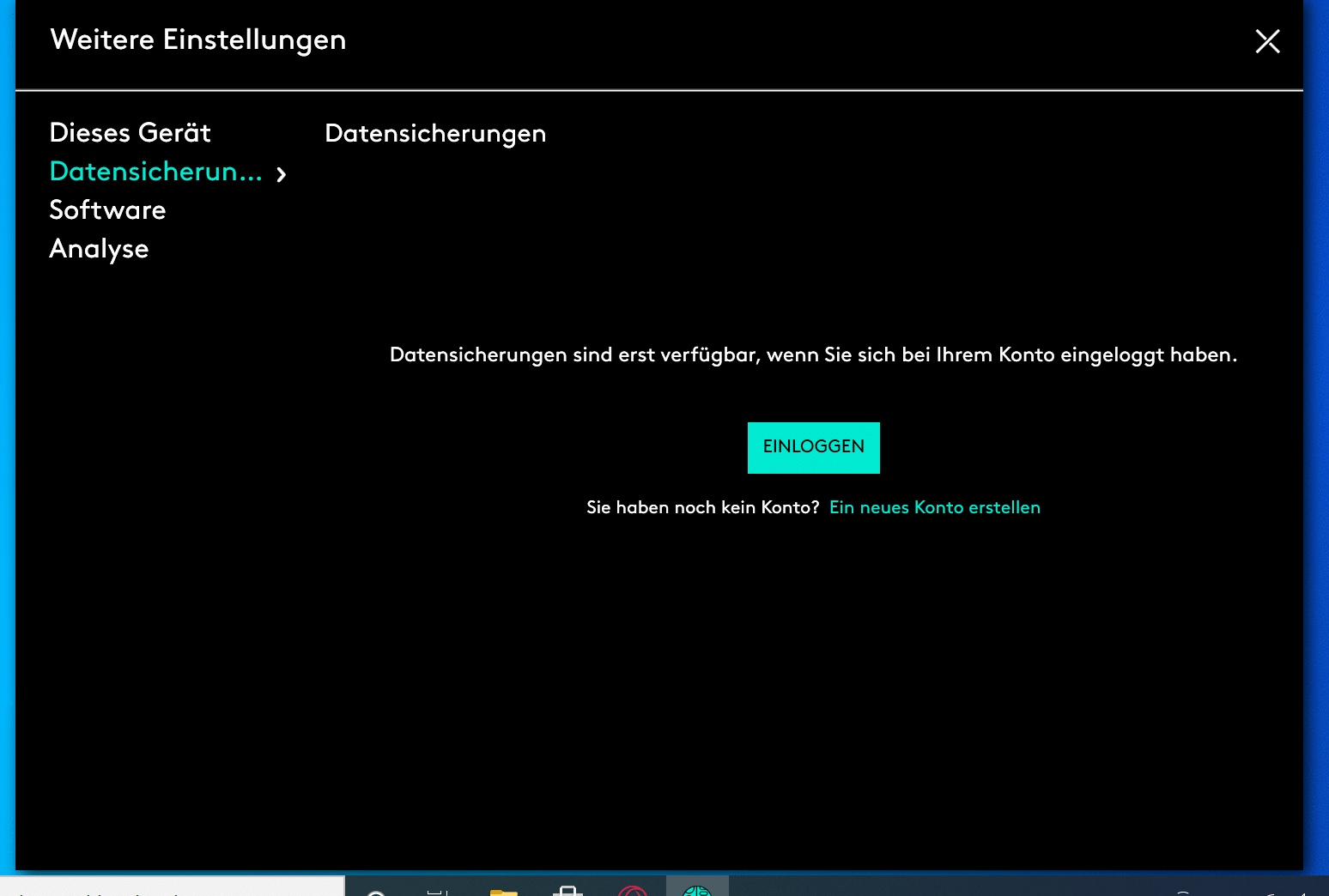Viewport: 1329px width, 896px height.
Task: Open the Dieses Gerät section
Action: pos(130,133)
